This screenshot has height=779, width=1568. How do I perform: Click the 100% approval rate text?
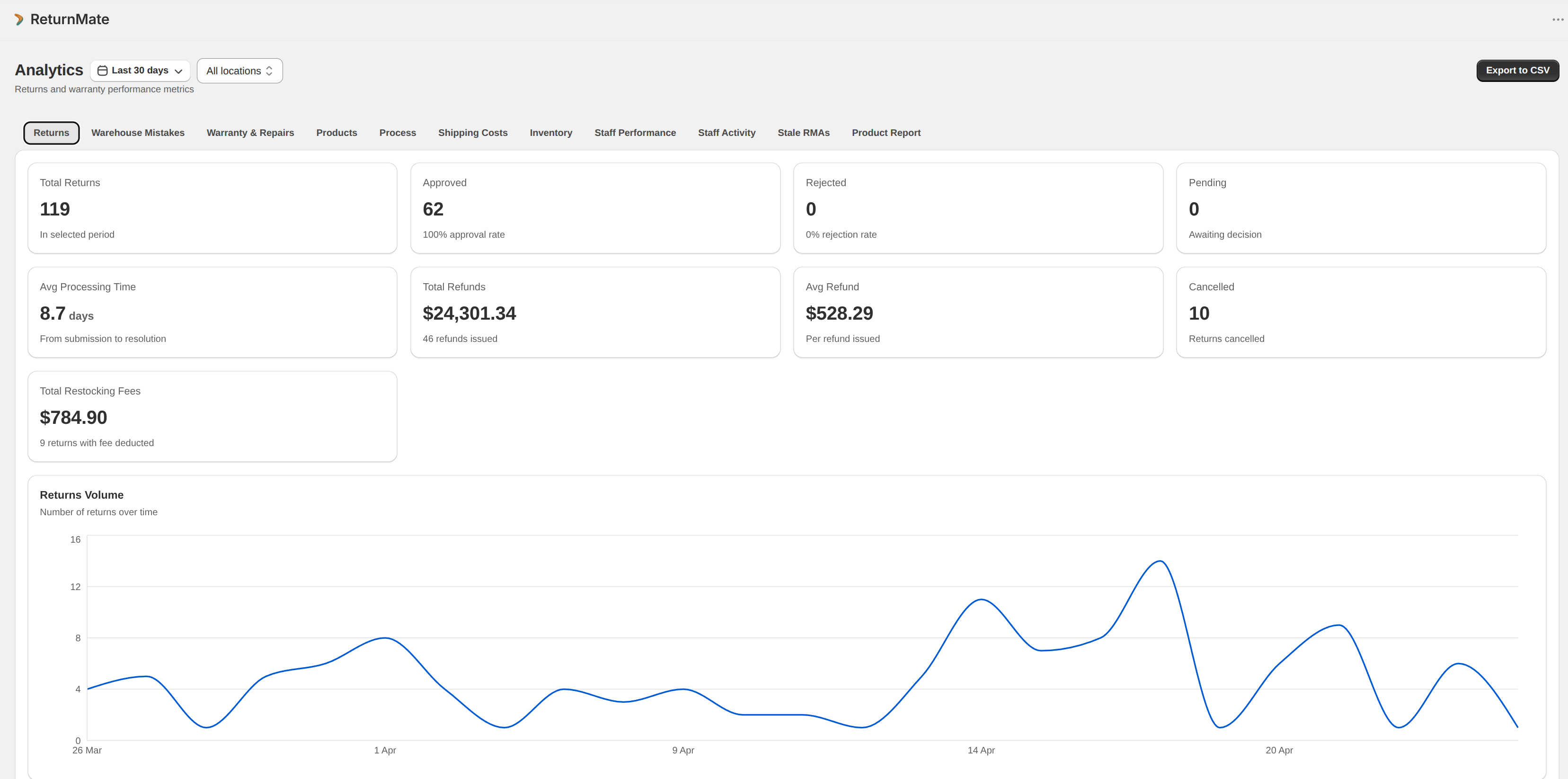[464, 234]
